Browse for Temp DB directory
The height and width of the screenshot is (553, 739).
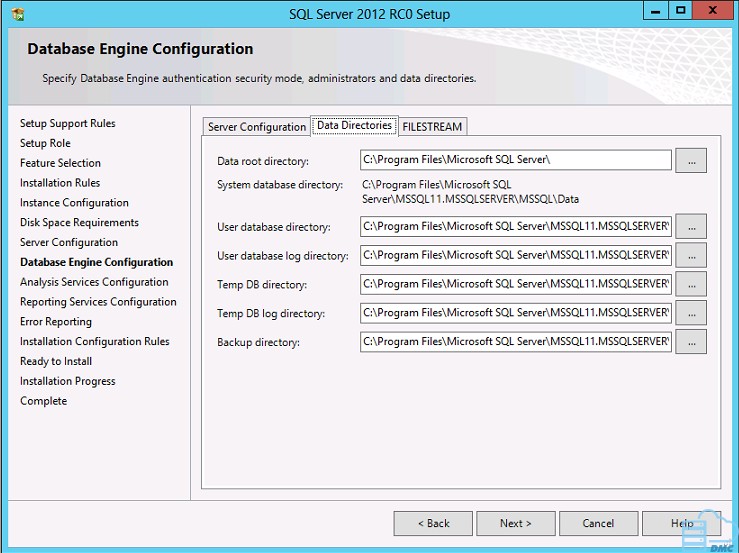coord(691,284)
